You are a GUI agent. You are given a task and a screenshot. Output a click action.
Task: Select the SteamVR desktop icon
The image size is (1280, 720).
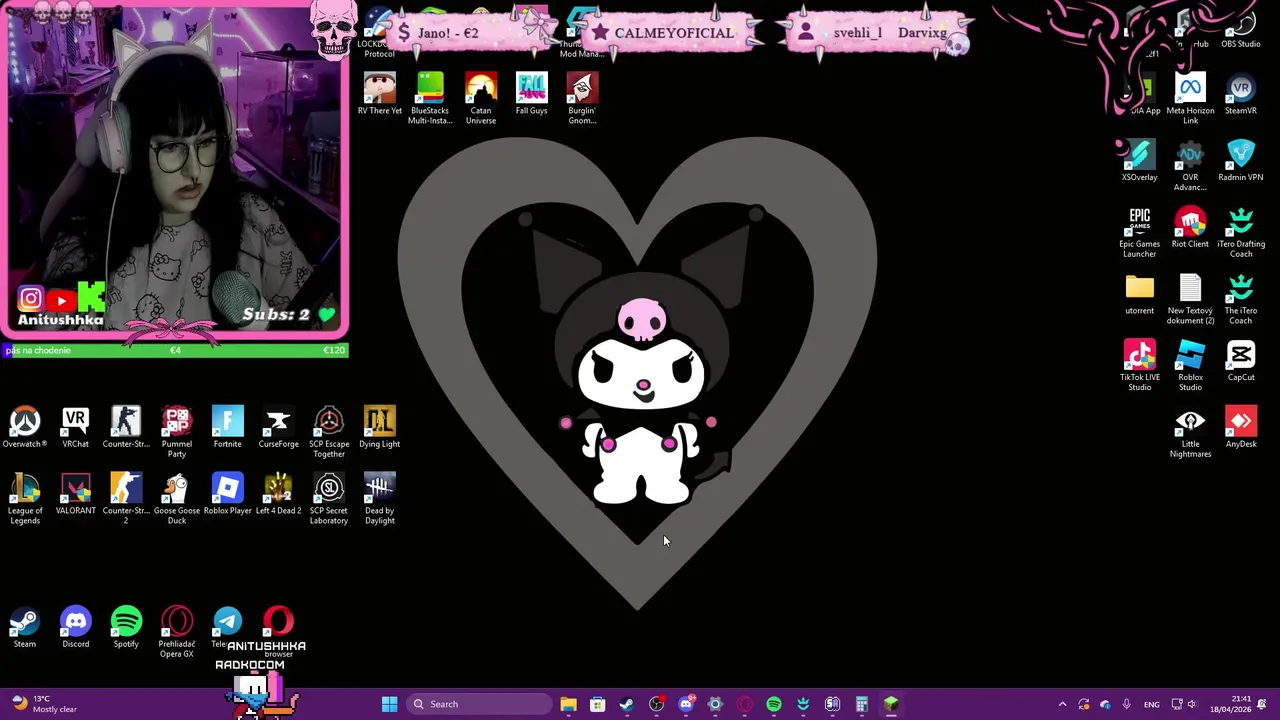[x=1241, y=94]
